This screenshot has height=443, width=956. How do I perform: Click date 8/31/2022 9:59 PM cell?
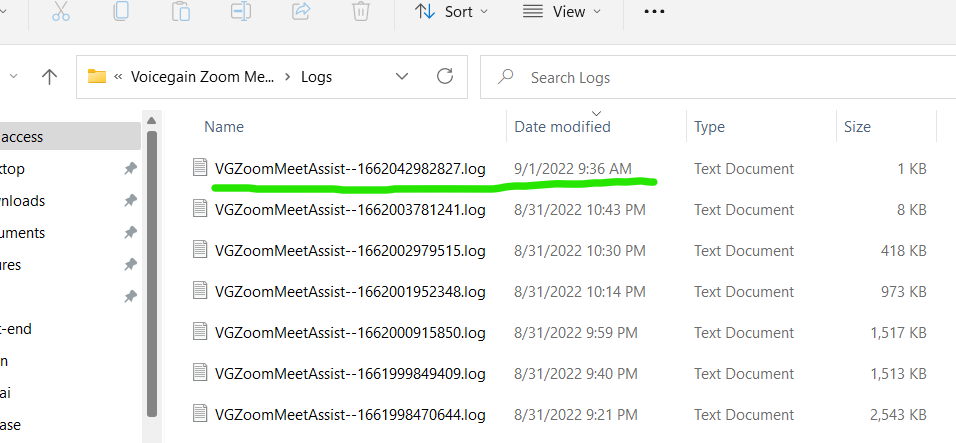576,333
